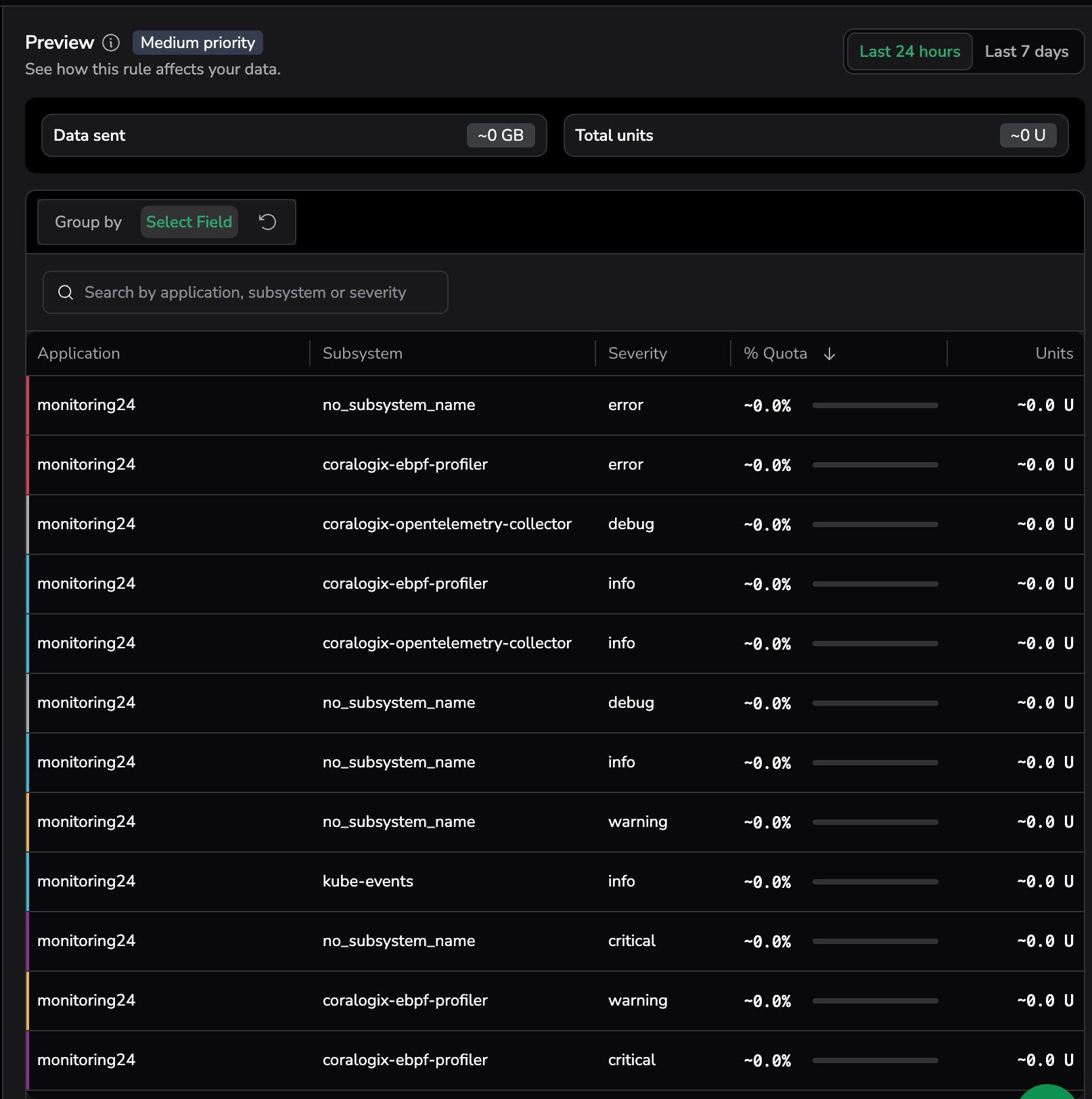Click quota bar for no_subsystem_name error row
Screen dimensions: 1092x1099
pos(875,405)
